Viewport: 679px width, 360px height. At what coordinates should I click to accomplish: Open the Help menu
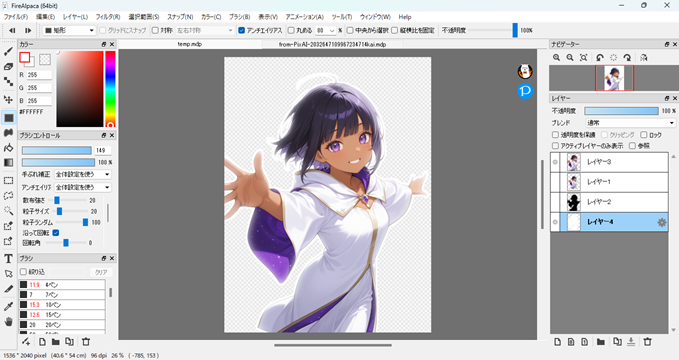[405, 17]
